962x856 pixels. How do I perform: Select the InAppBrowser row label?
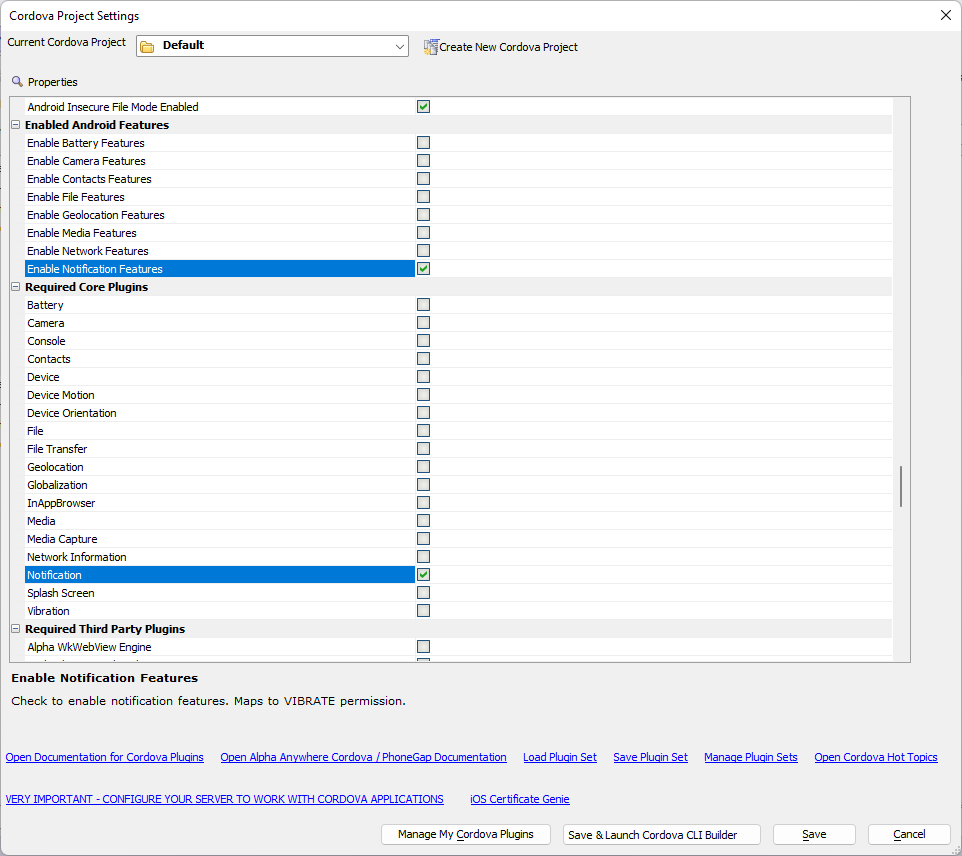pyautogui.click(x=61, y=503)
